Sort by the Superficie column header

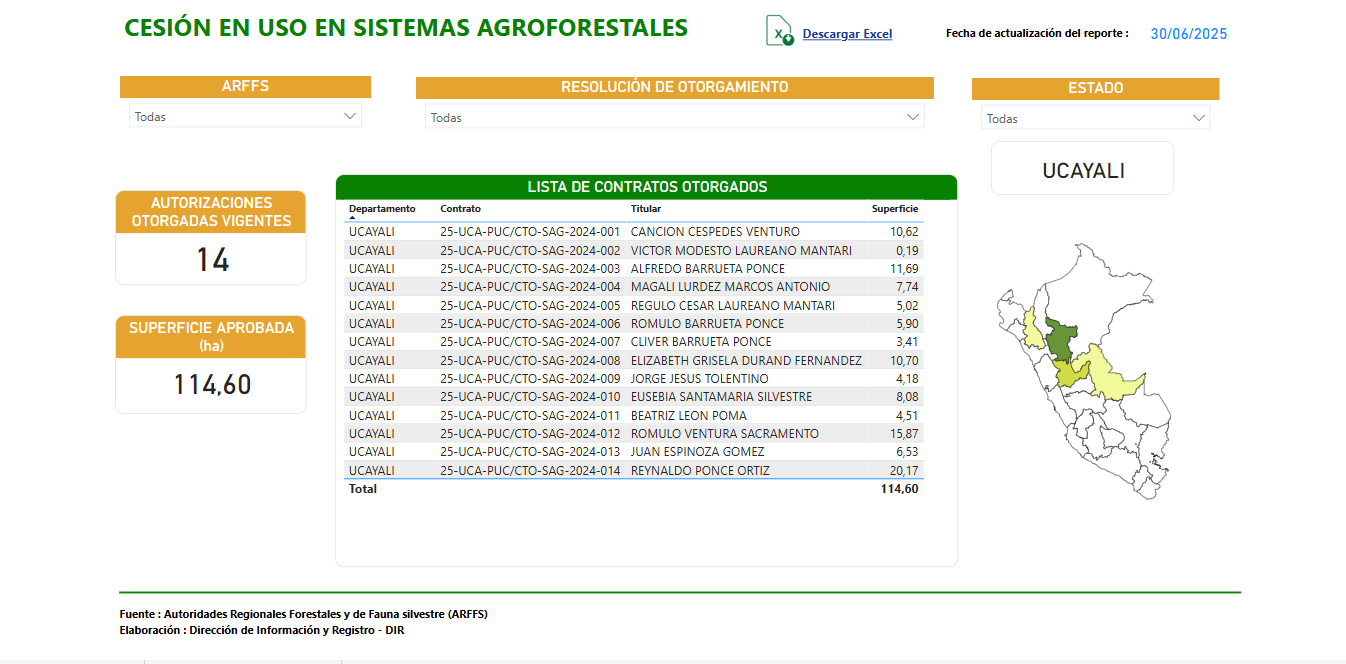pyautogui.click(x=894, y=209)
